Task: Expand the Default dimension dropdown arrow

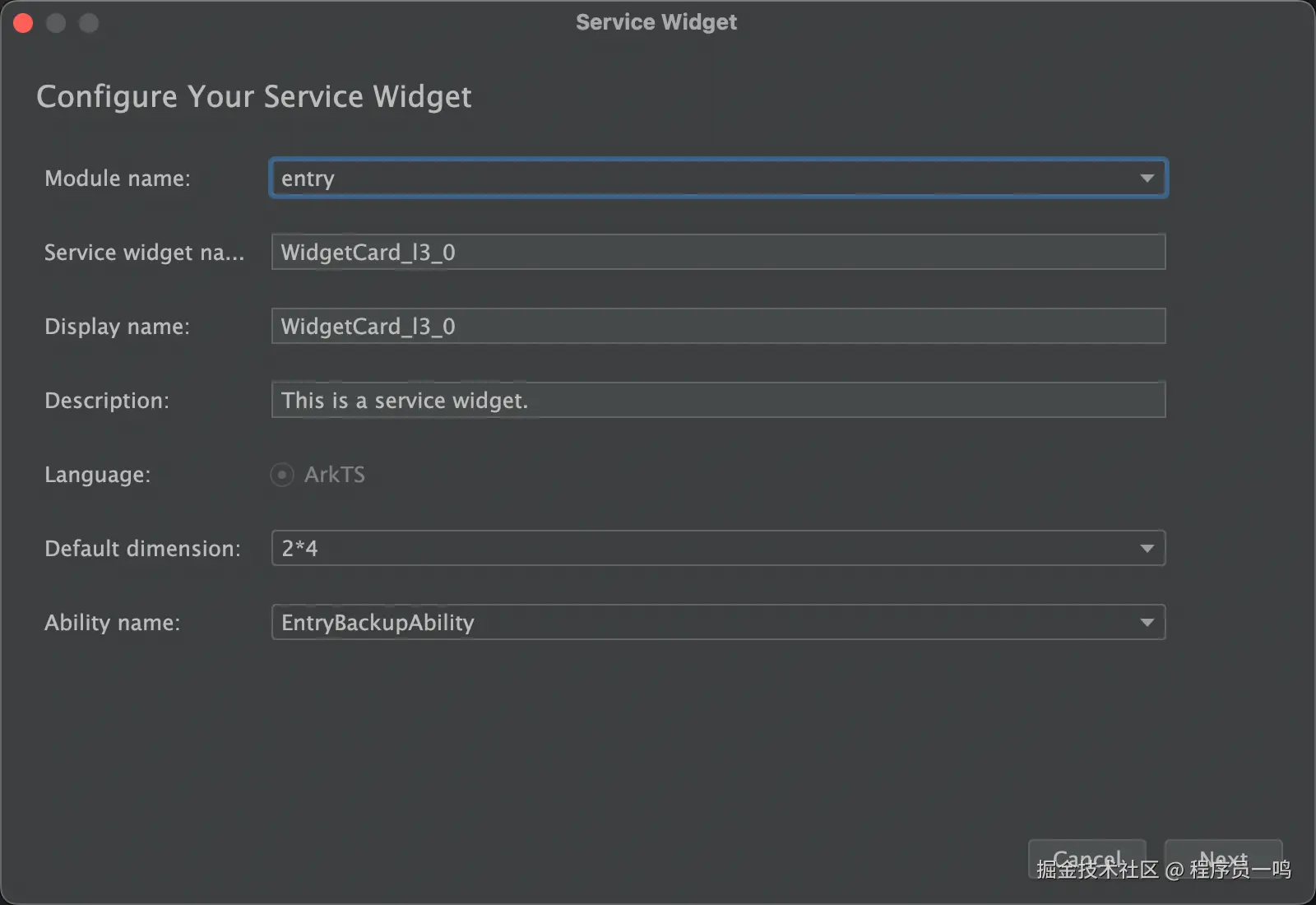Action: tap(1147, 549)
